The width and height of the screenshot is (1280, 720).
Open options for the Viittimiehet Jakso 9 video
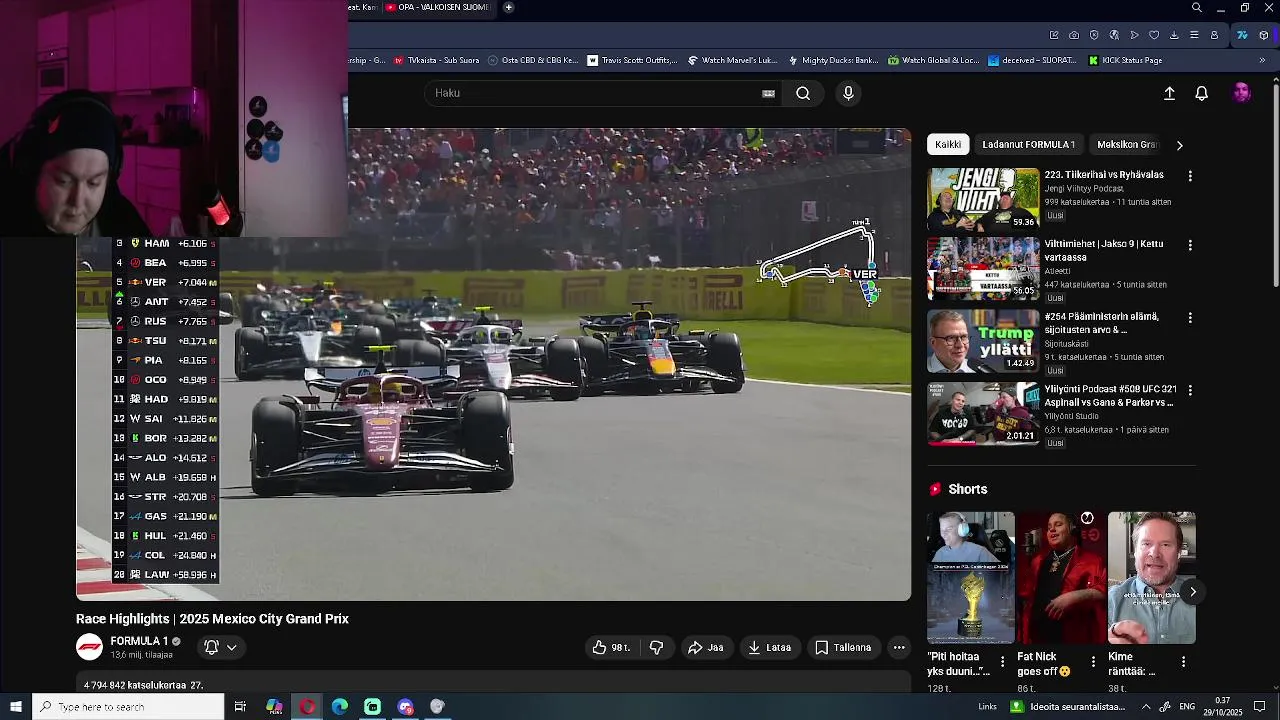point(1190,245)
